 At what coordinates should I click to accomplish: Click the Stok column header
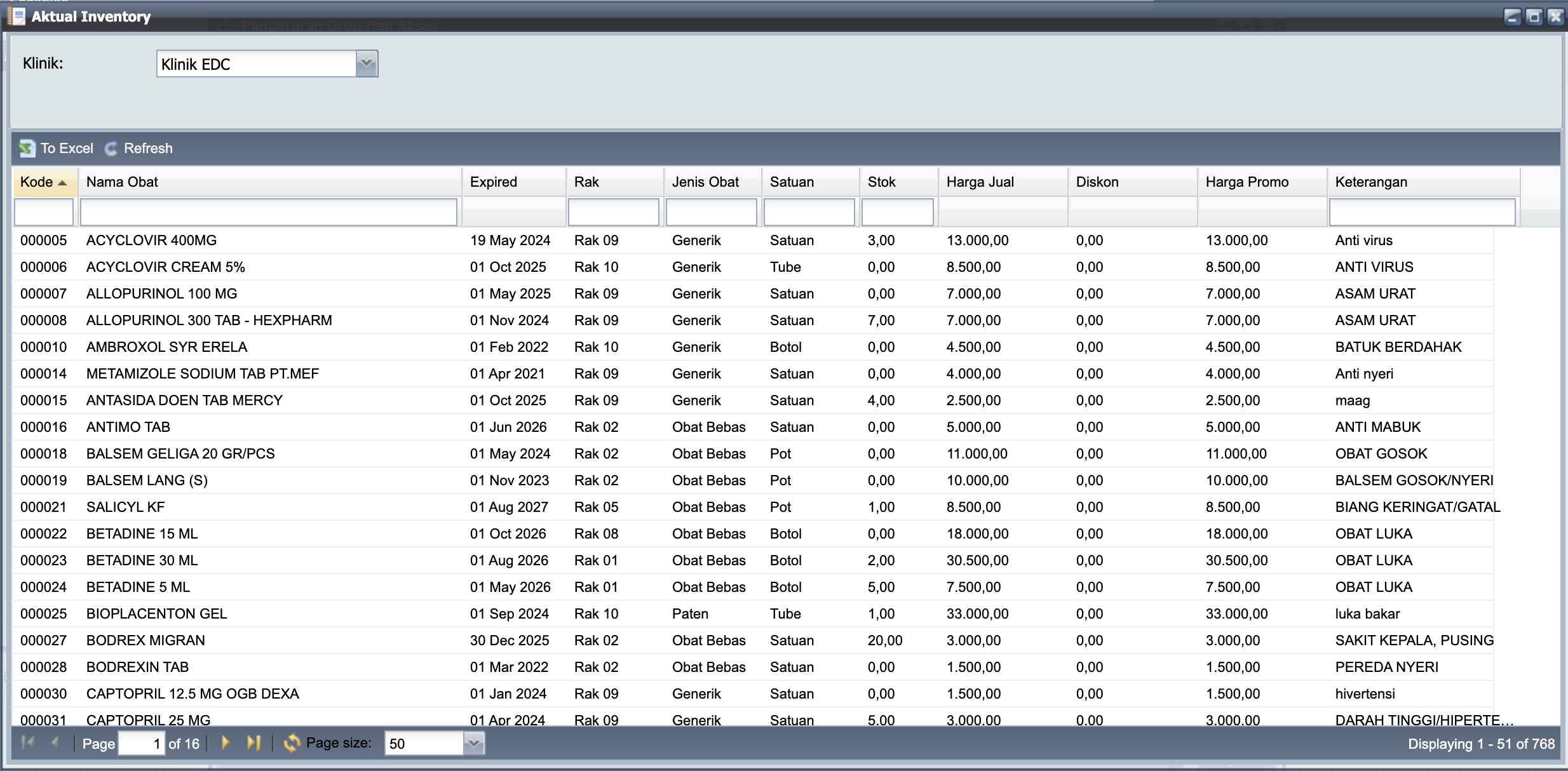(x=881, y=182)
